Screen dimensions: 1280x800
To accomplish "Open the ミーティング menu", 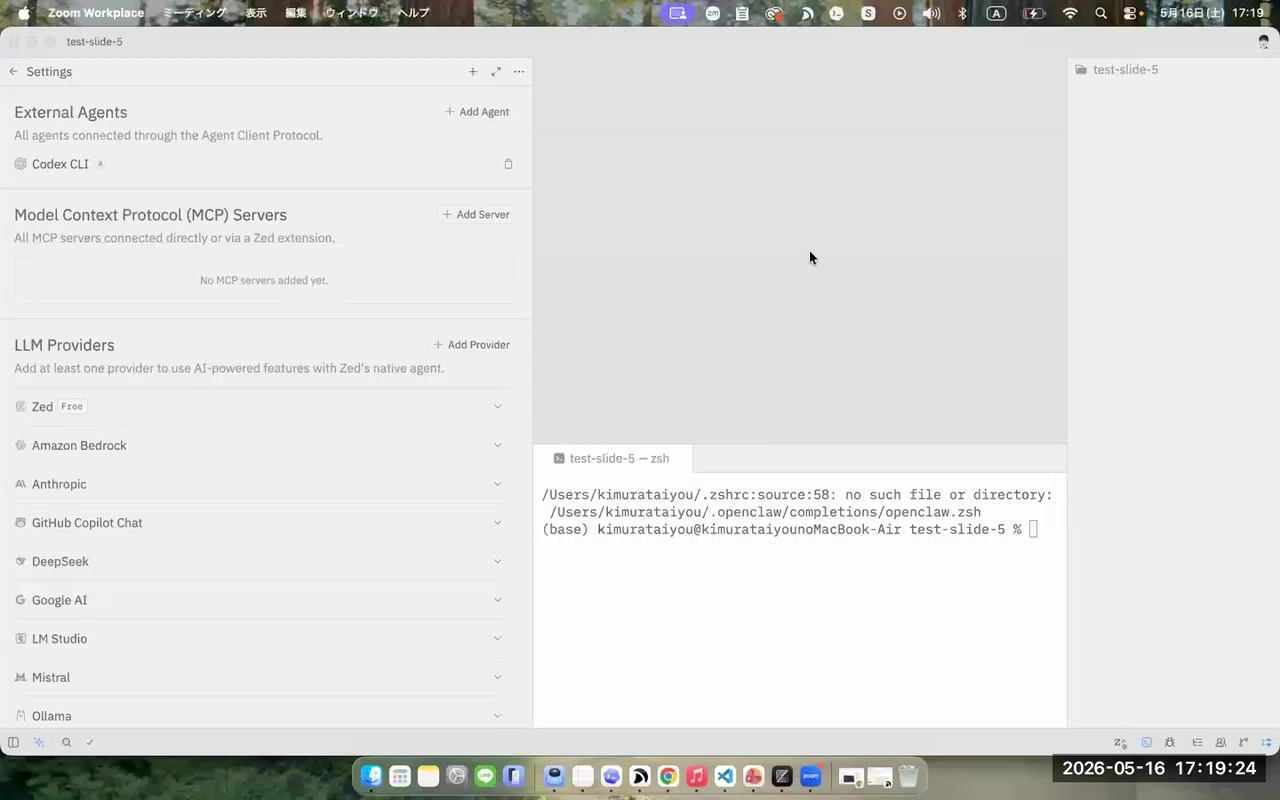I will [x=195, y=13].
